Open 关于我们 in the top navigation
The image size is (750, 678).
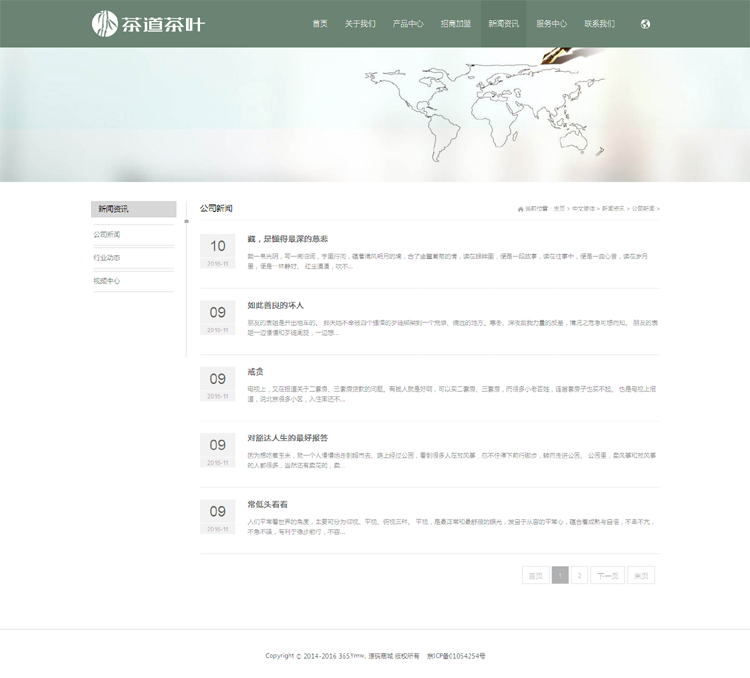pos(360,23)
